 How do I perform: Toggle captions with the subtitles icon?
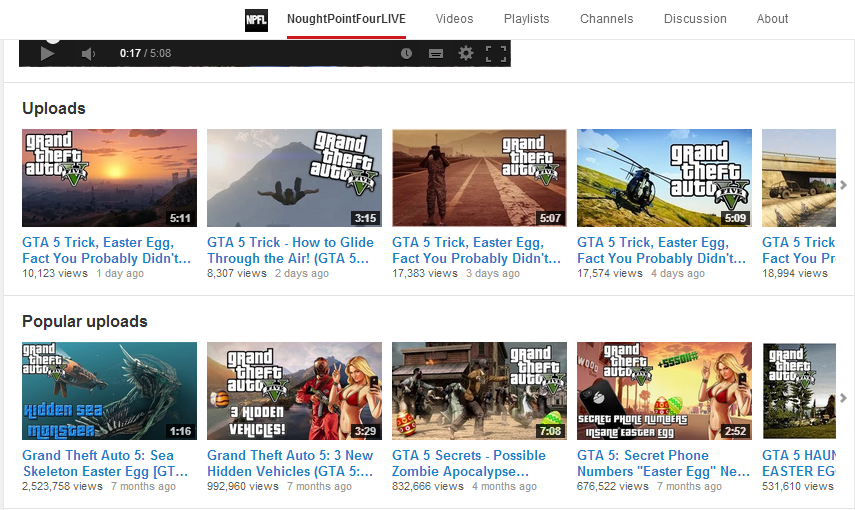(436, 53)
